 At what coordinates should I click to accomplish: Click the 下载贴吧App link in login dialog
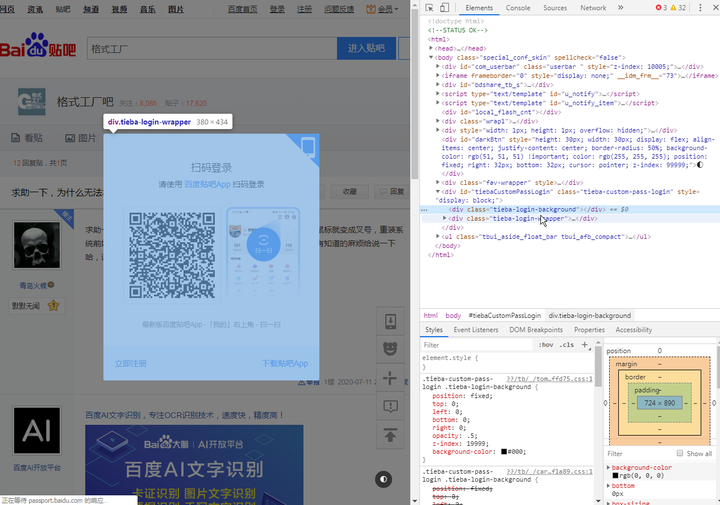click(x=285, y=363)
